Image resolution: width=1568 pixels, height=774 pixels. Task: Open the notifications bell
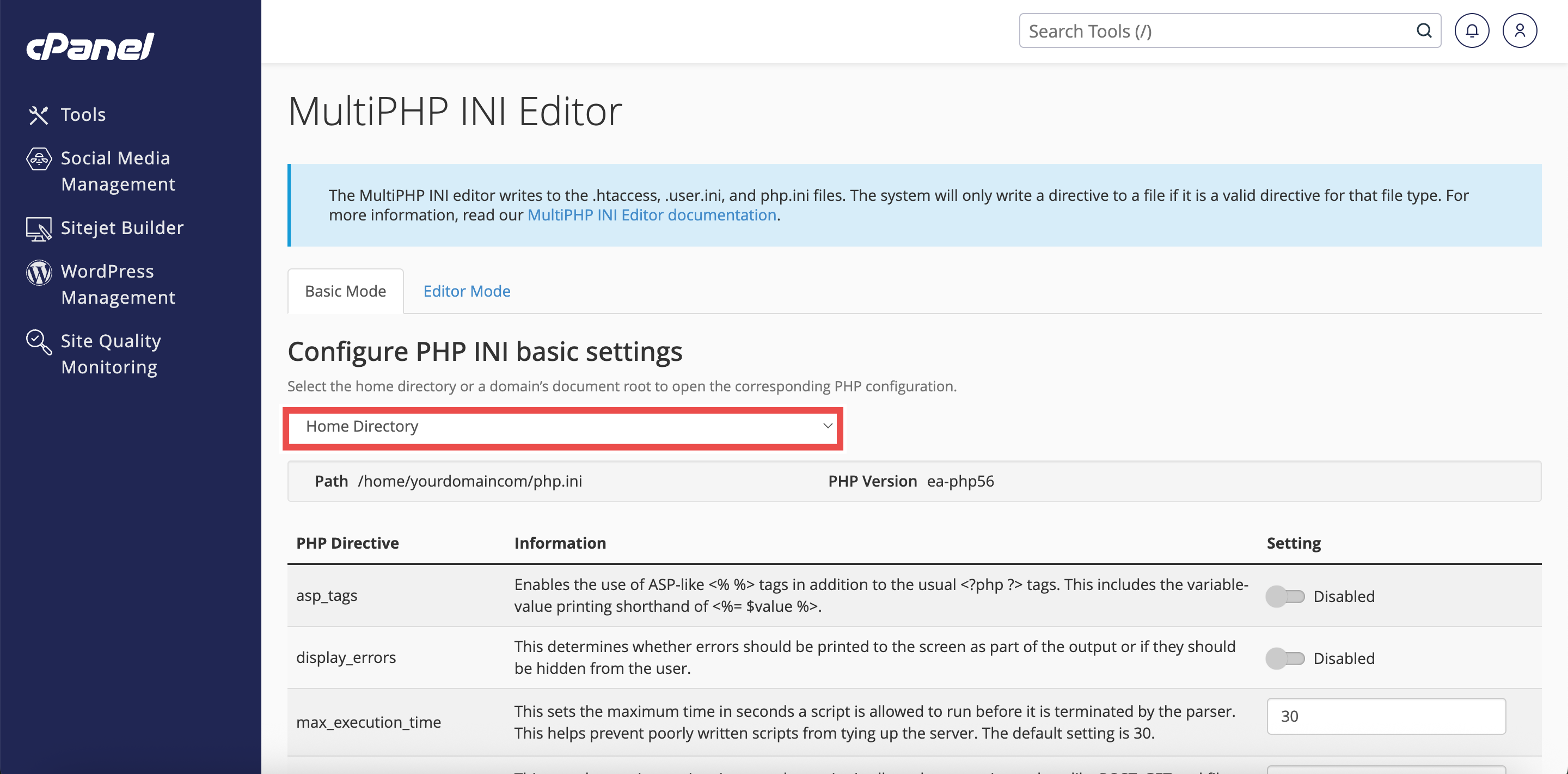pyautogui.click(x=1472, y=30)
